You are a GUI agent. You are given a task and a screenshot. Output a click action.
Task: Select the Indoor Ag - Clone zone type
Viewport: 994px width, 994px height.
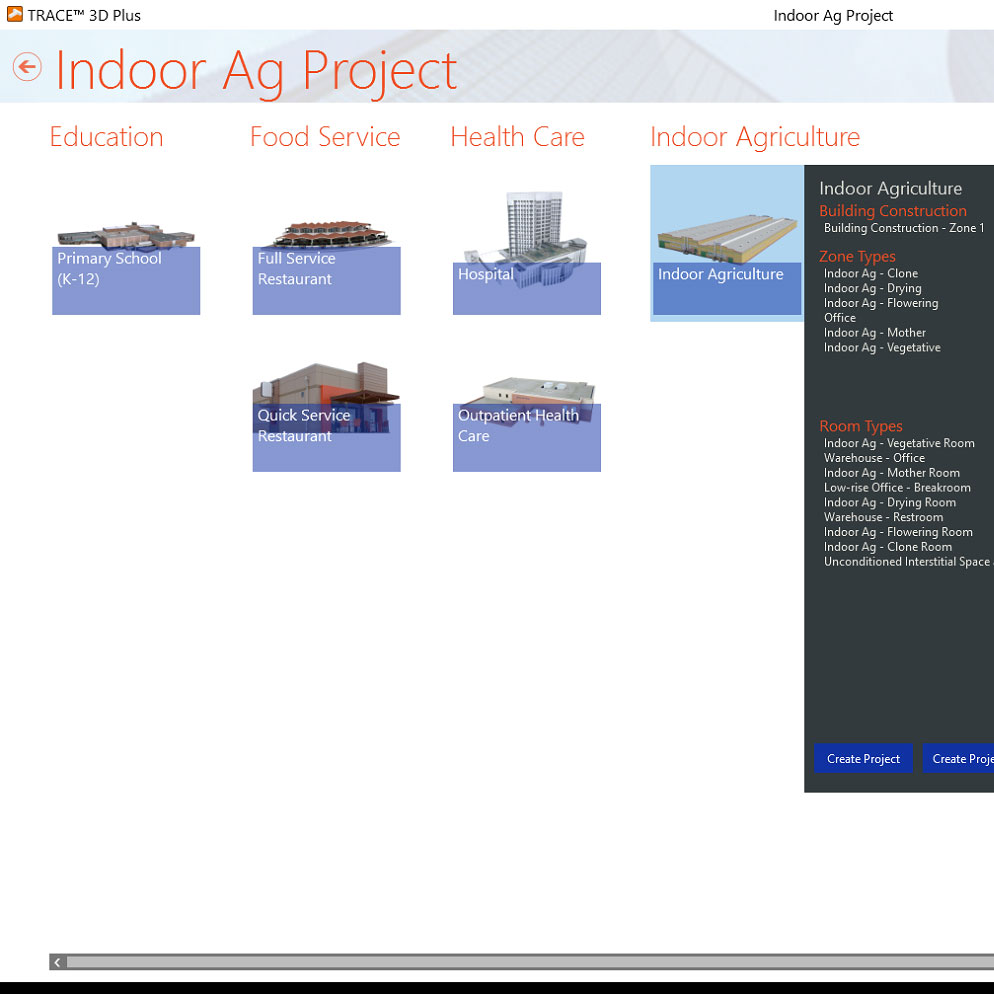tap(870, 273)
